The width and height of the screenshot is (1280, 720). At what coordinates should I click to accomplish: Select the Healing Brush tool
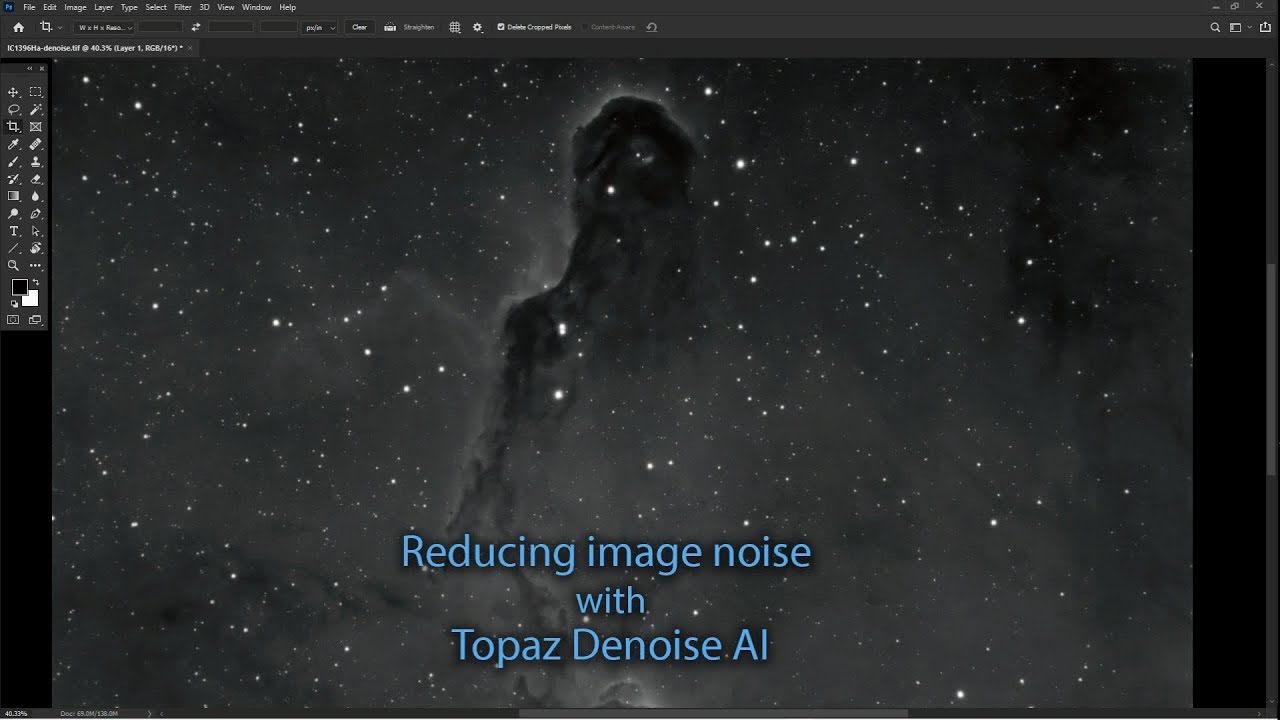(36, 144)
